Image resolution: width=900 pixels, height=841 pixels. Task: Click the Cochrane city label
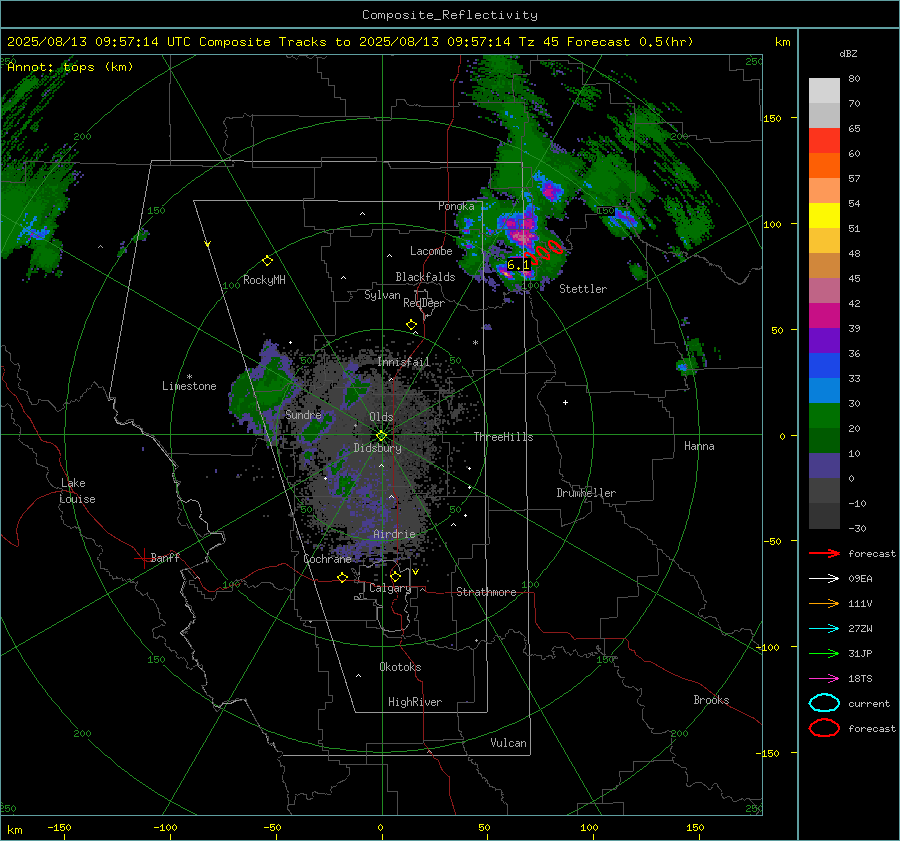click(x=327, y=559)
